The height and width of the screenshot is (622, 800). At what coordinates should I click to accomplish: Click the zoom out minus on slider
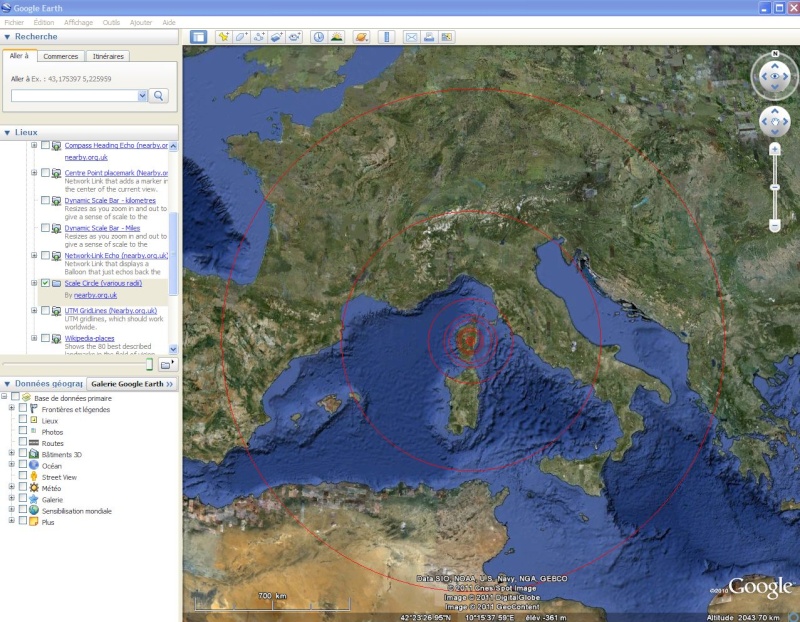pyautogui.click(x=774, y=225)
